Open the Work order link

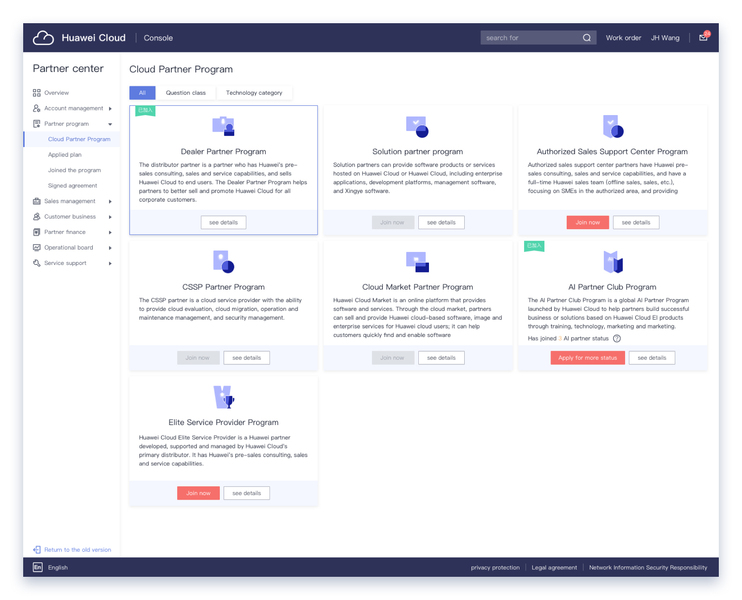(623, 38)
